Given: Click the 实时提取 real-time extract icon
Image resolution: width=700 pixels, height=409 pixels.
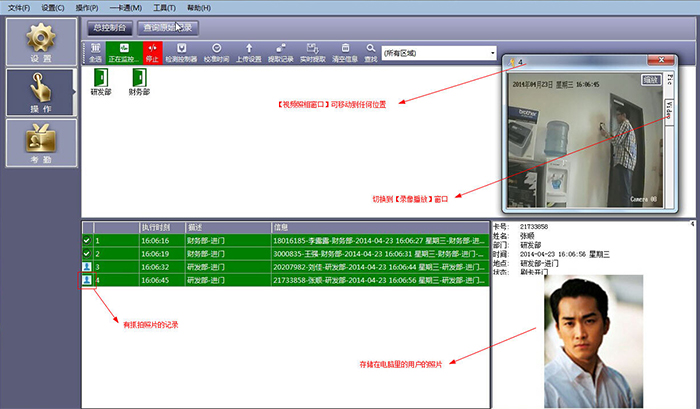Looking at the screenshot, I should (x=312, y=53).
